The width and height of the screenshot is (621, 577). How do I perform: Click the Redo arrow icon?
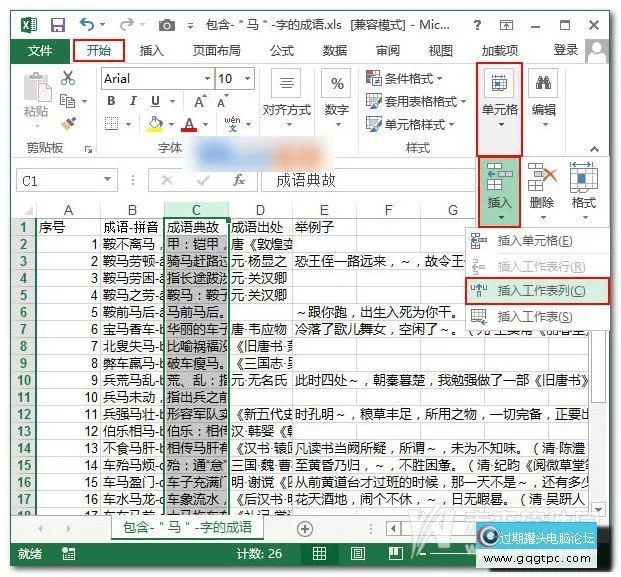tap(127, 25)
